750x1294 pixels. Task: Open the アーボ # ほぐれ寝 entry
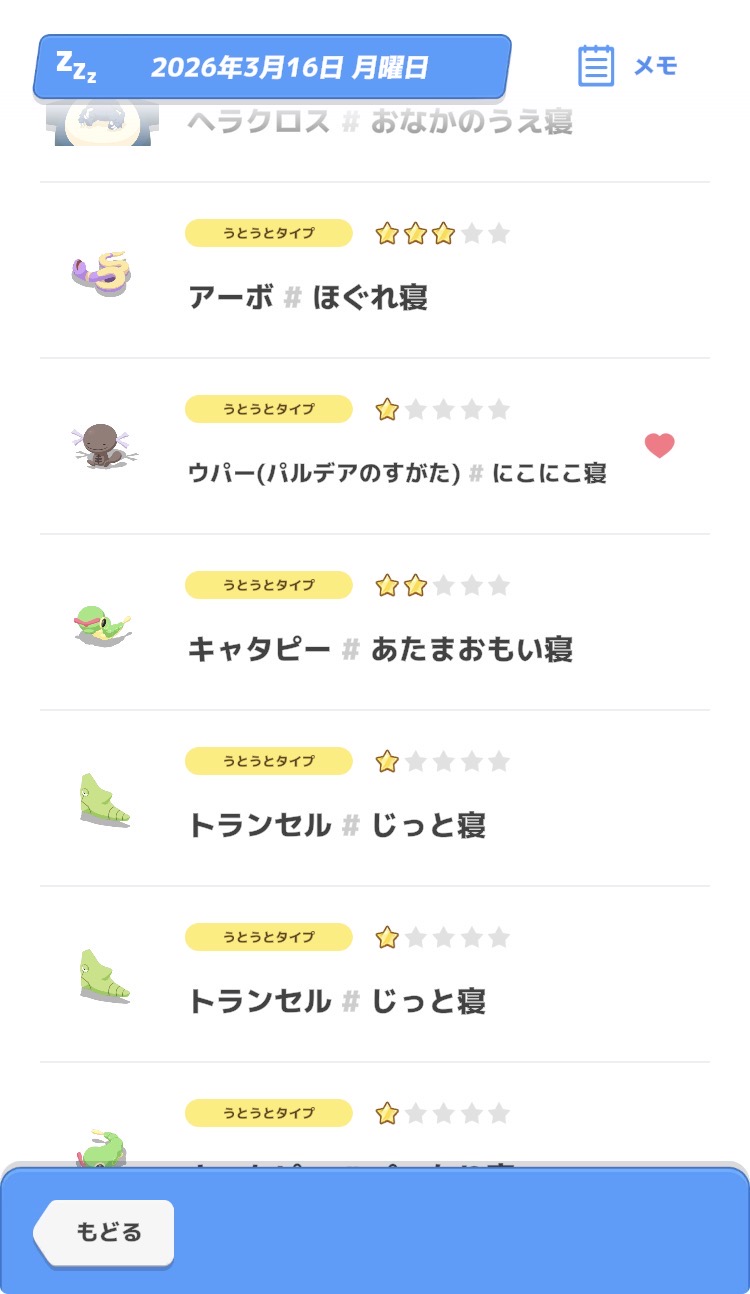click(308, 297)
